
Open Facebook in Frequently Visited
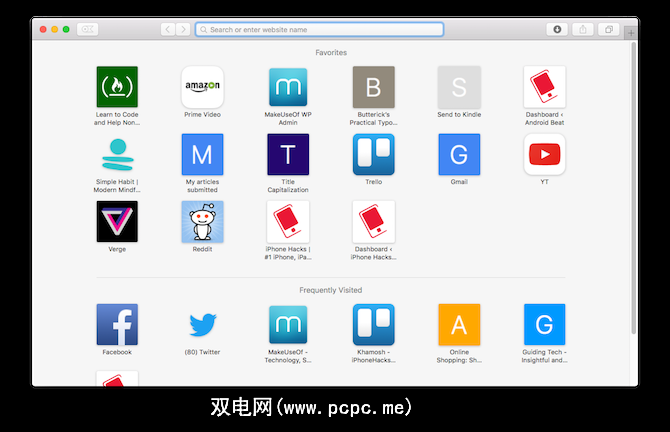117,324
